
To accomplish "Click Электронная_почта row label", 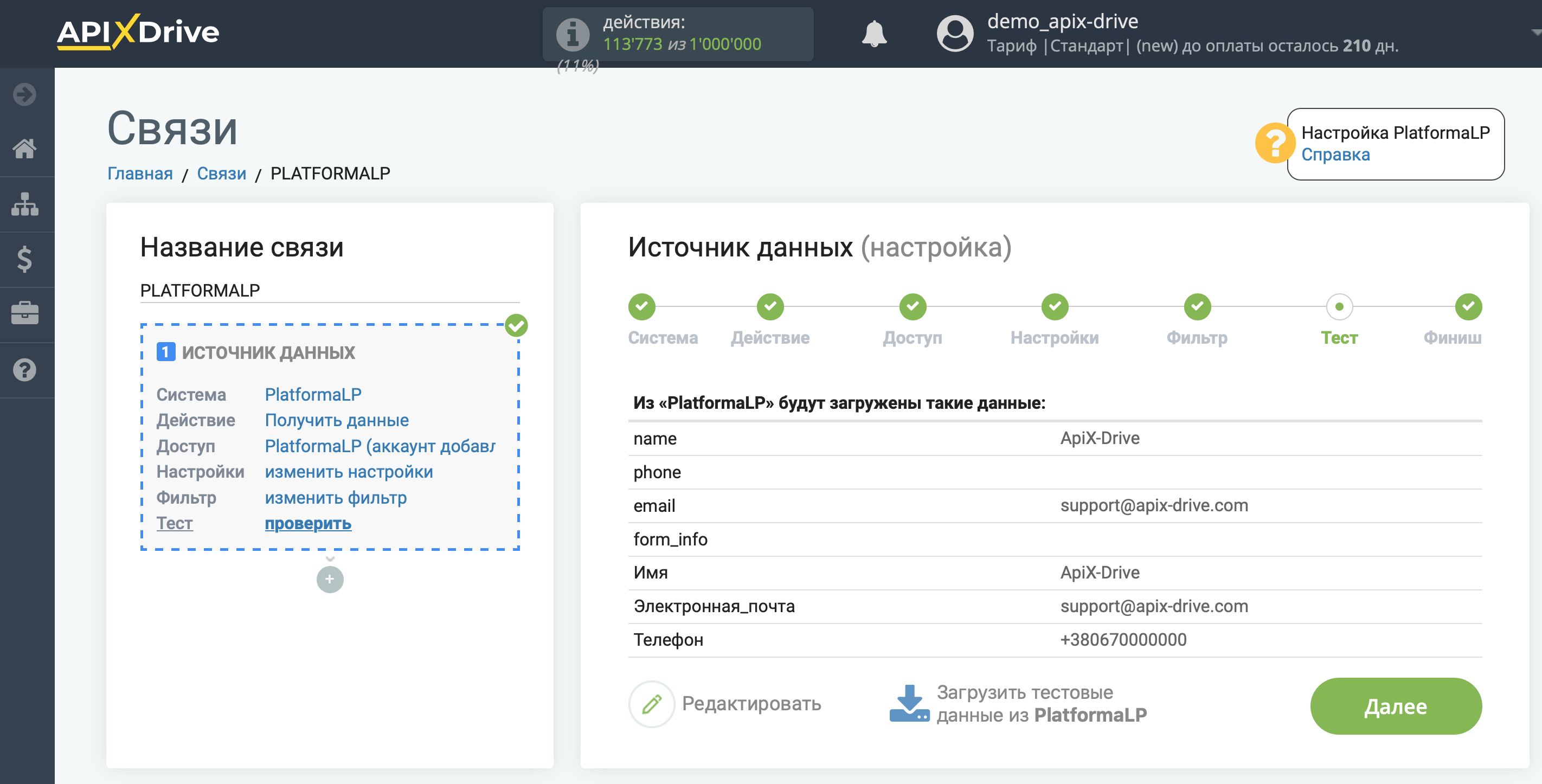I will (x=714, y=606).
